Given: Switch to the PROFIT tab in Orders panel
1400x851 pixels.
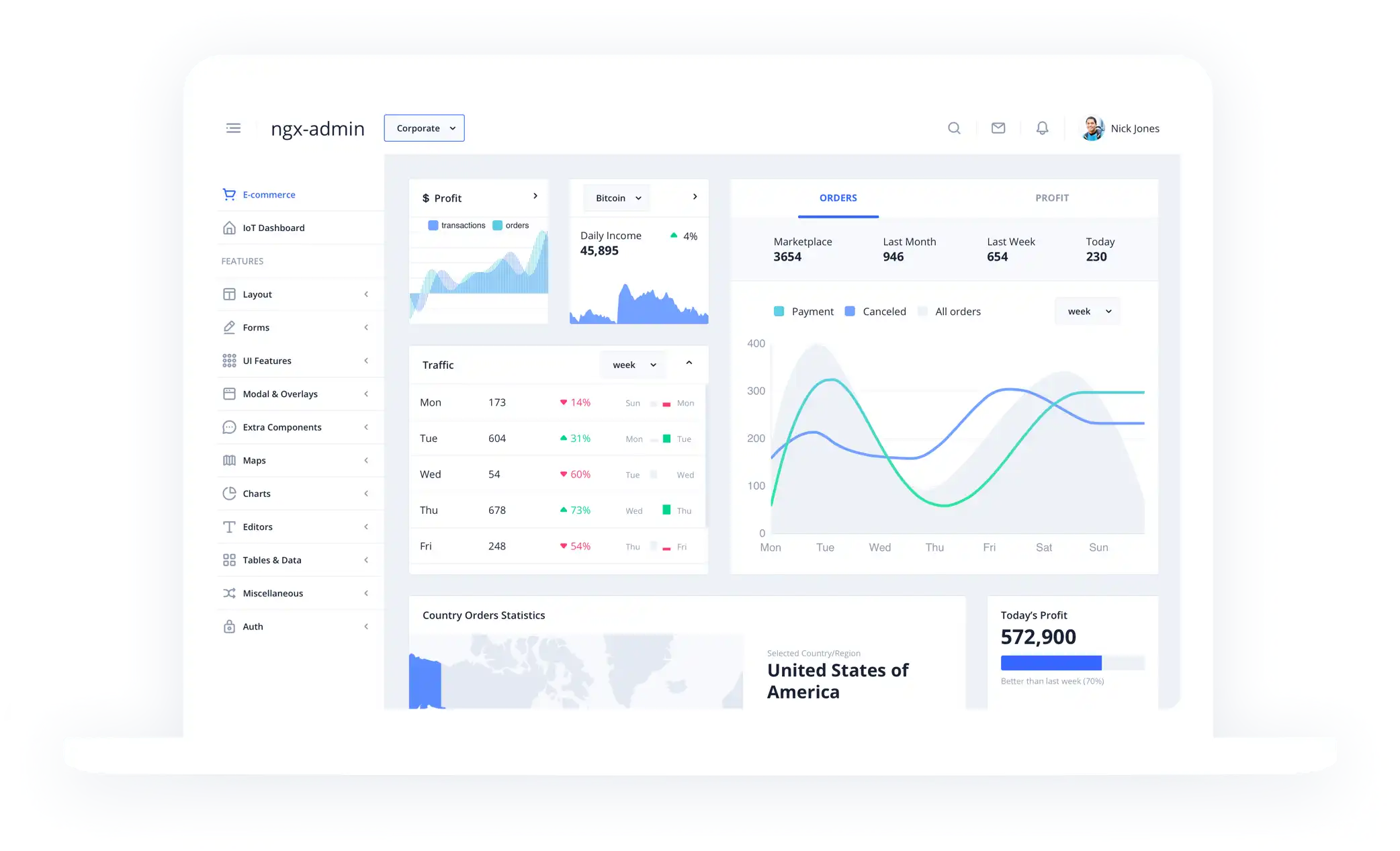Looking at the screenshot, I should point(1052,197).
